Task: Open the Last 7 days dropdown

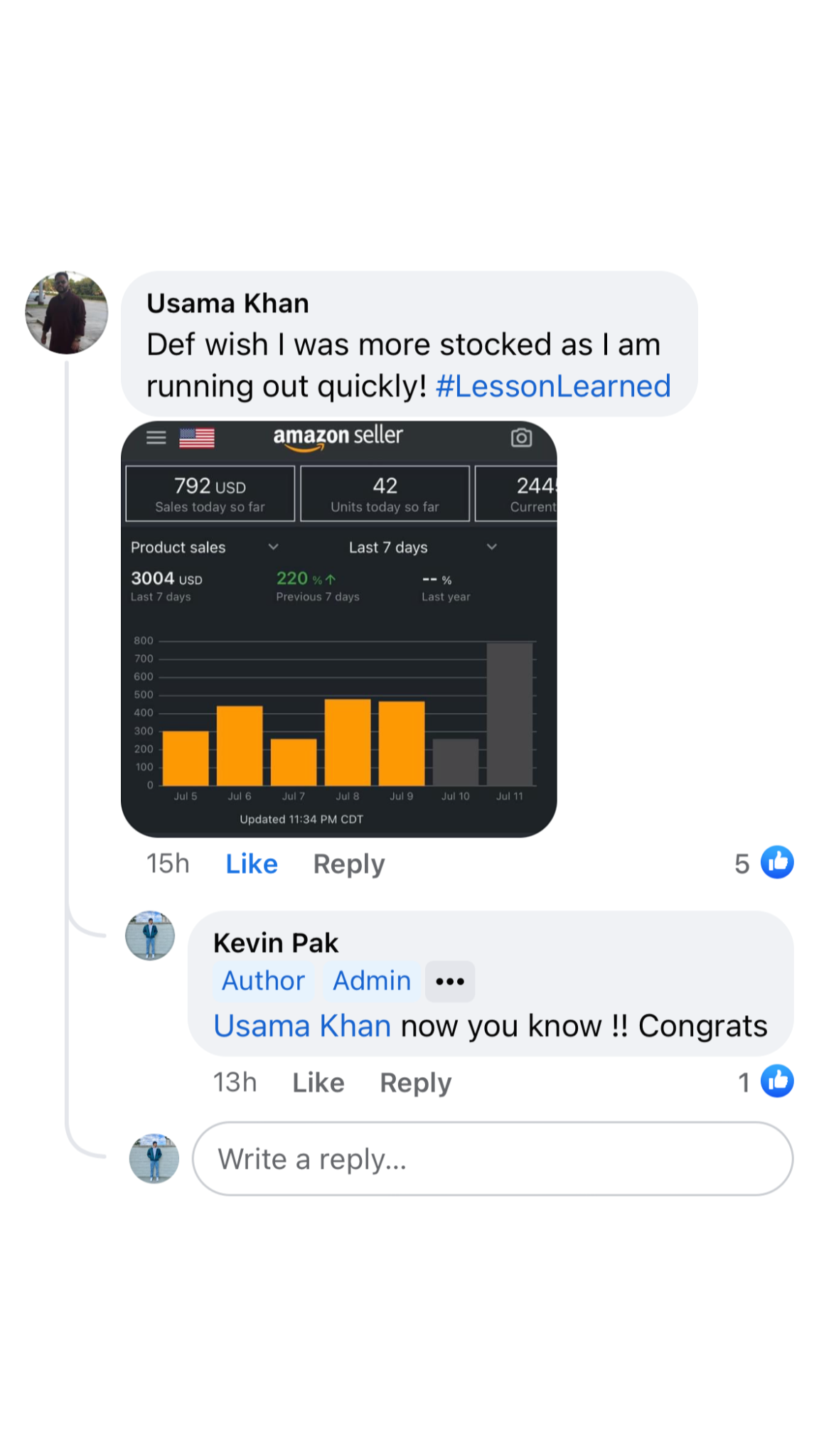Action: 491,547
